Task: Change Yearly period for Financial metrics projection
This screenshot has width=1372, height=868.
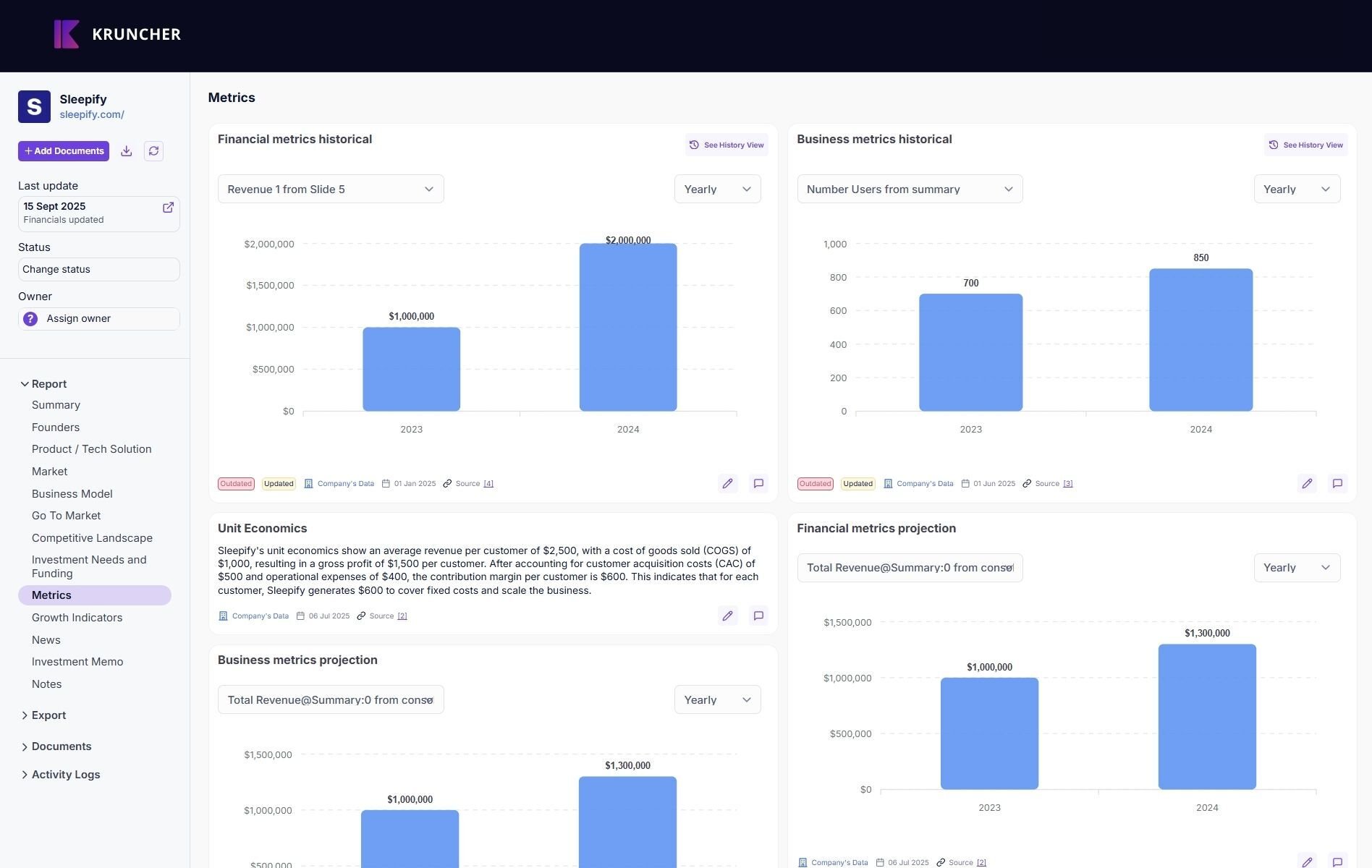Action: [x=1296, y=568]
